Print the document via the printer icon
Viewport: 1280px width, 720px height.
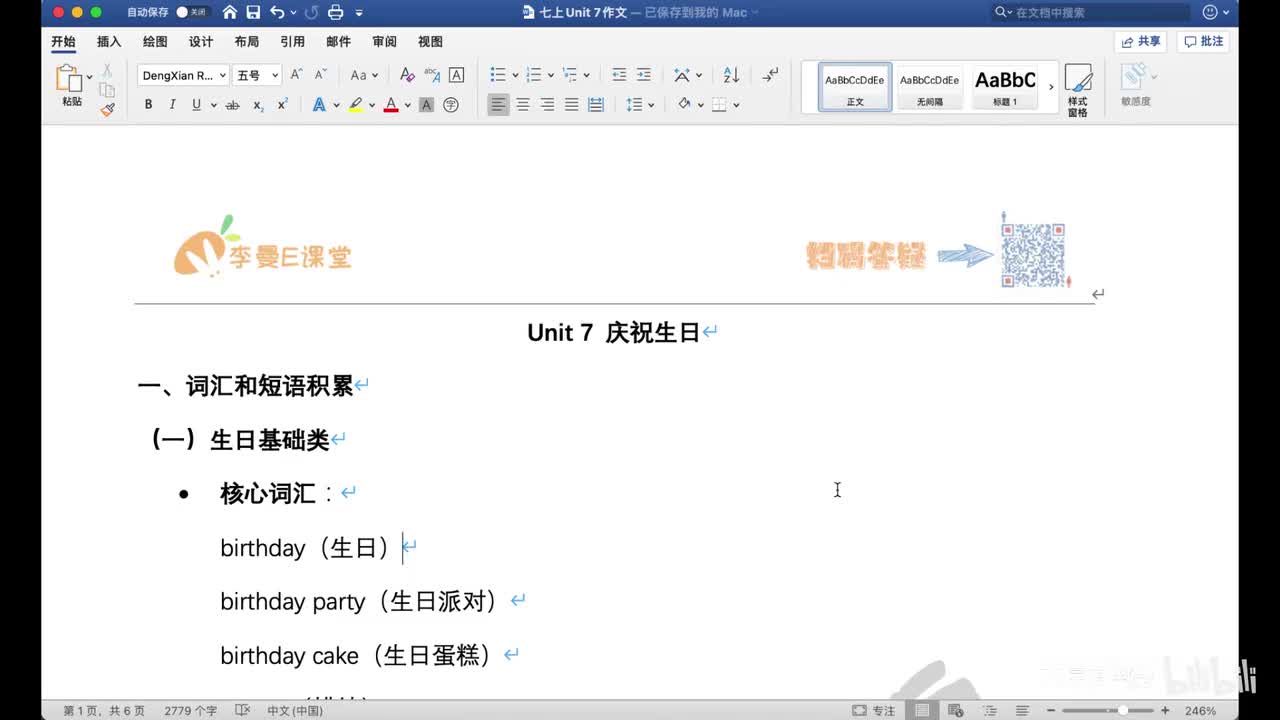[335, 12]
